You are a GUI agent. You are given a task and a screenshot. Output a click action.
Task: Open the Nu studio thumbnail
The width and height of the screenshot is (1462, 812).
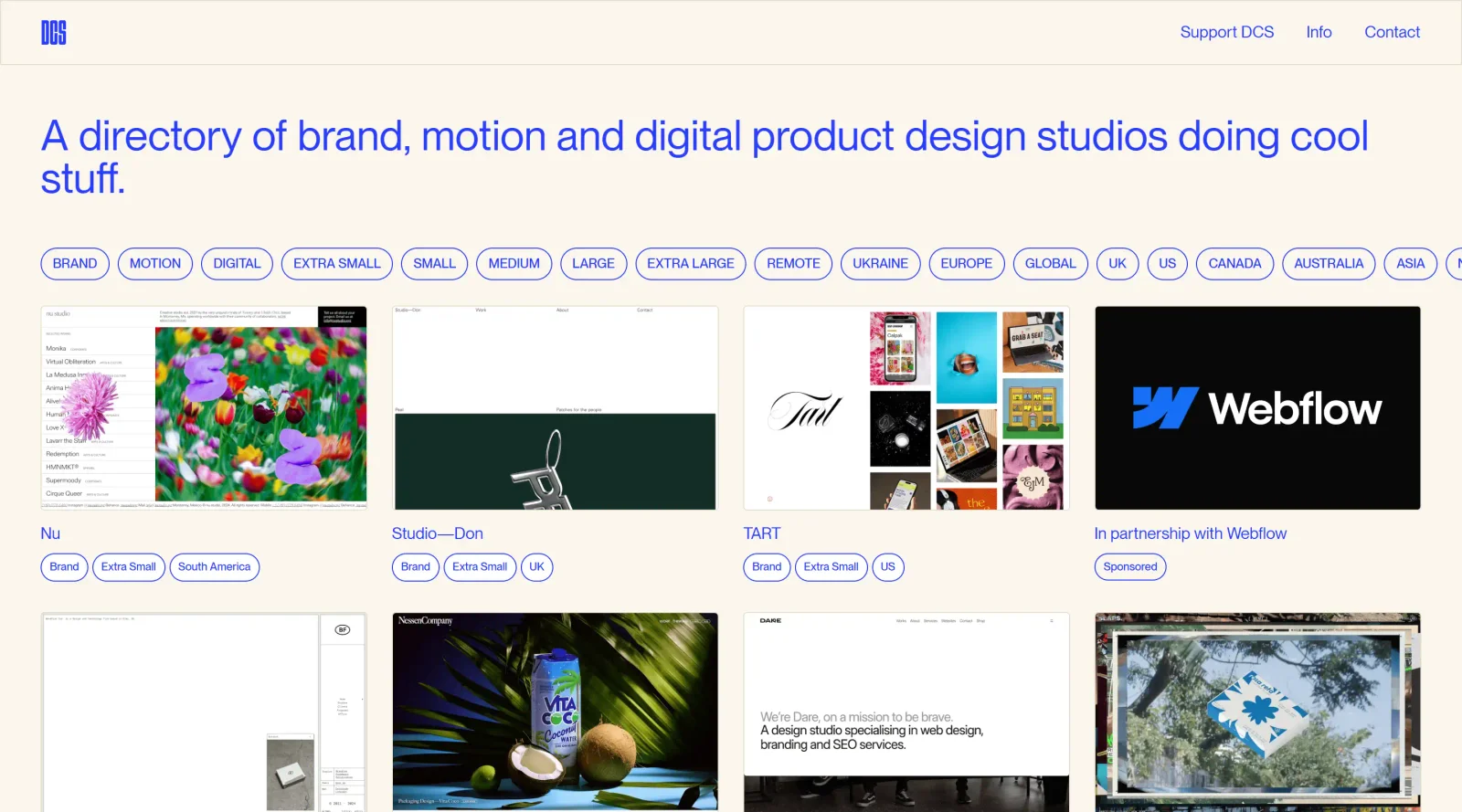click(x=204, y=407)
